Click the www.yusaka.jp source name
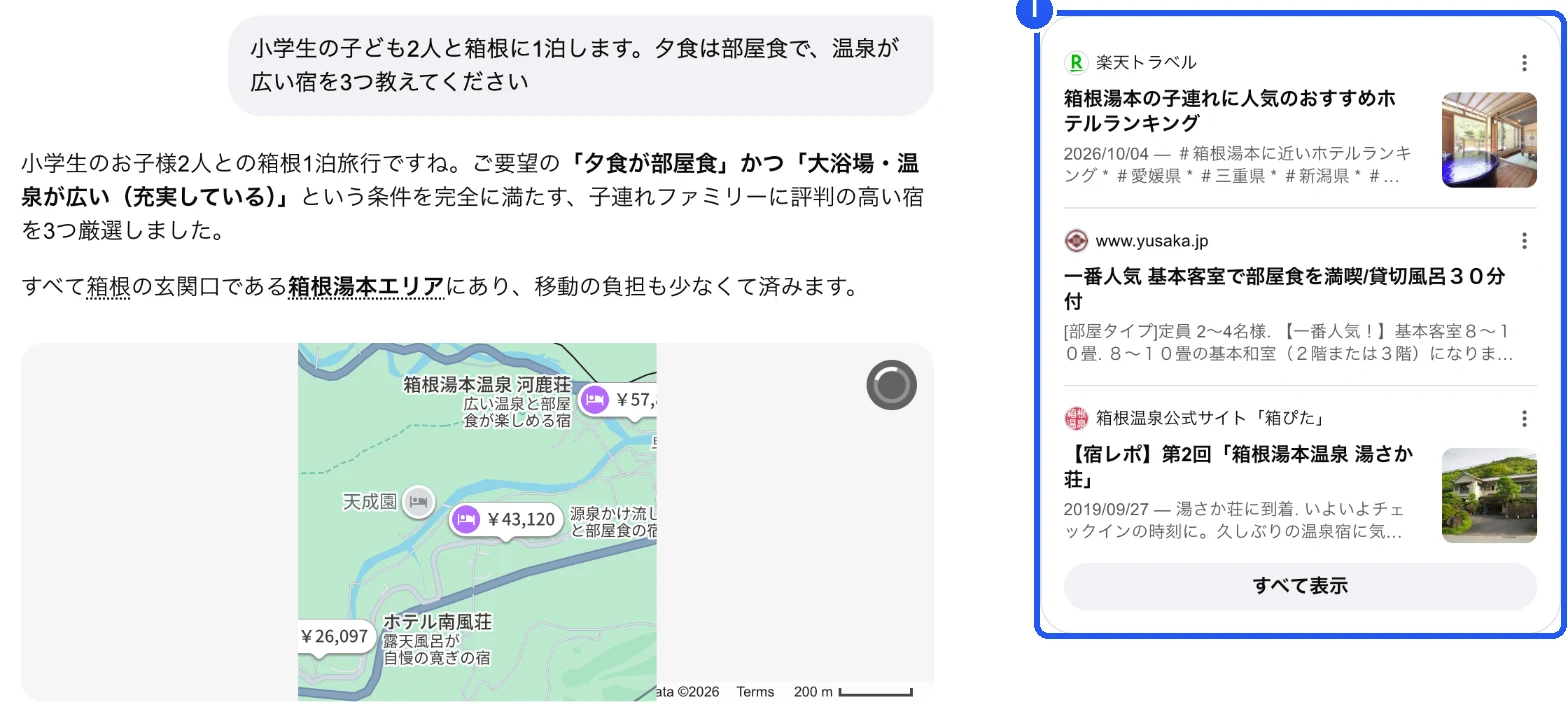1568x714 pixels. click(1152, 241)
